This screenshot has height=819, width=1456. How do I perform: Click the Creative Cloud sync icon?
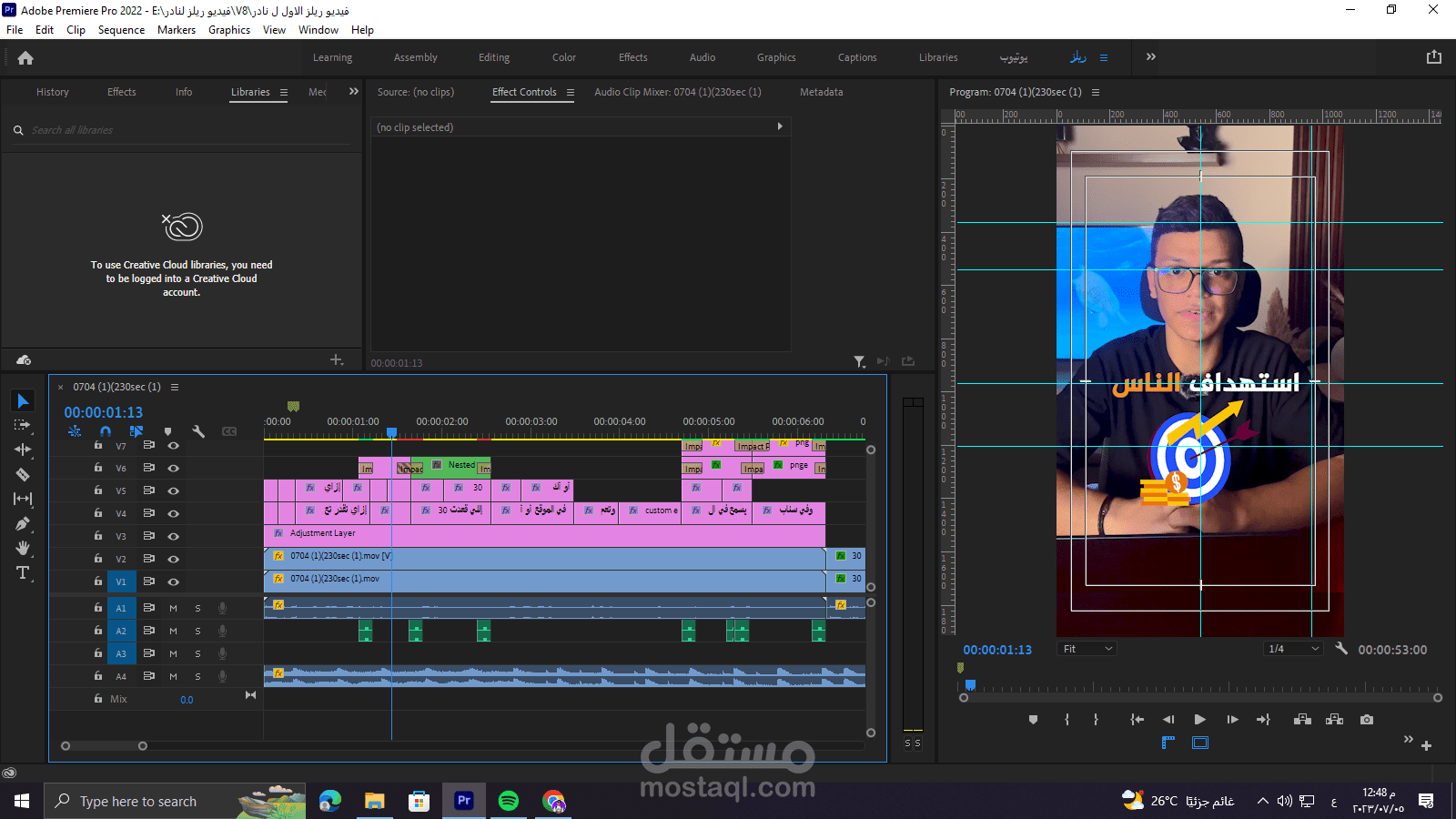point(24,360)
